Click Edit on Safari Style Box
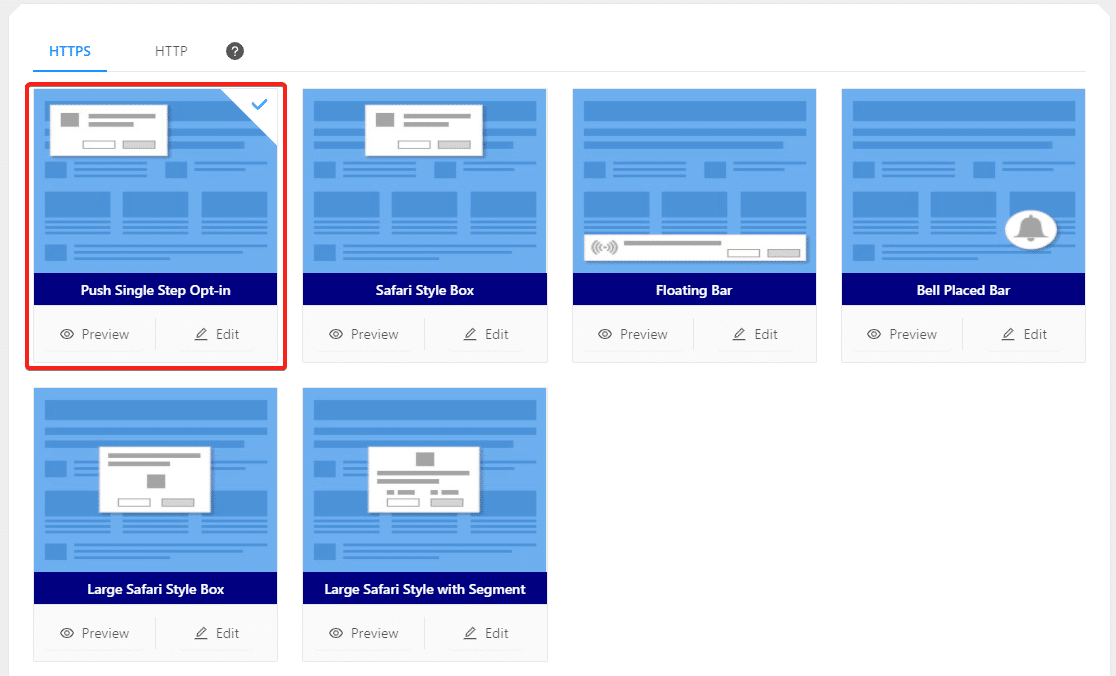 click(x=486, y=334)
